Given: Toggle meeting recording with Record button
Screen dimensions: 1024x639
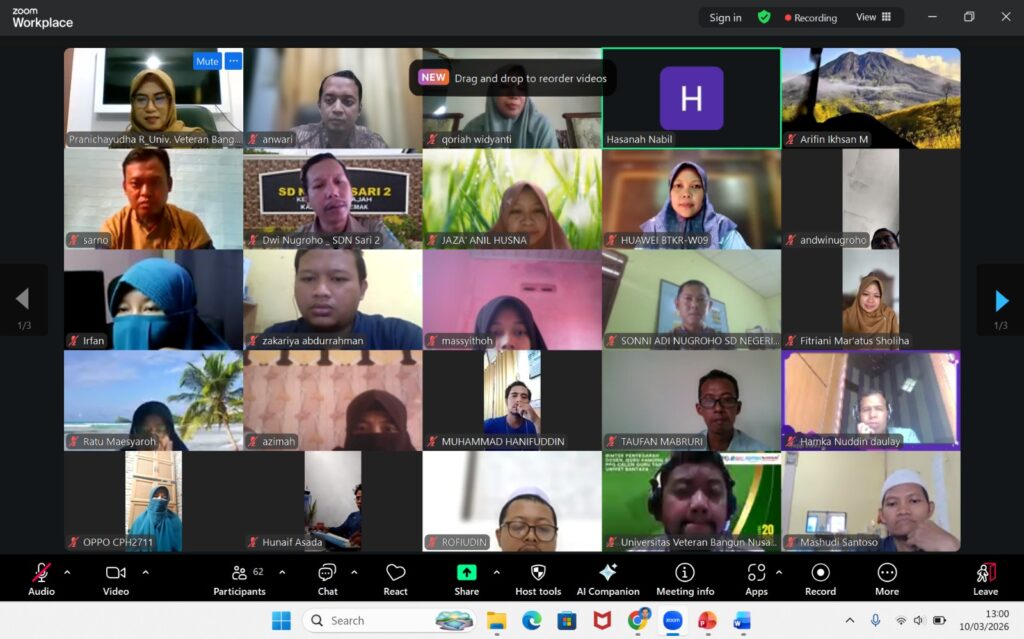Looking at the screenshot, I should tap(820, 578).
